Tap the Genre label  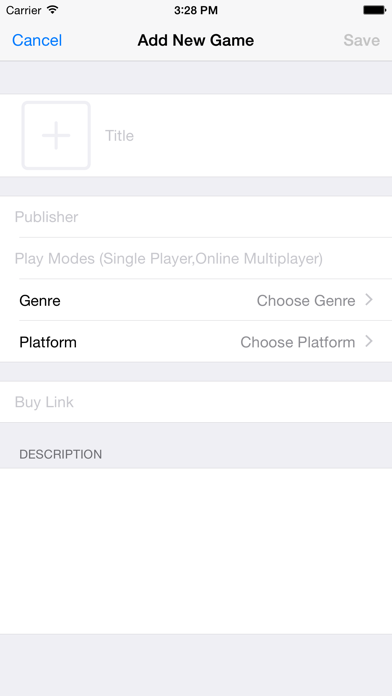click(40, 301)
